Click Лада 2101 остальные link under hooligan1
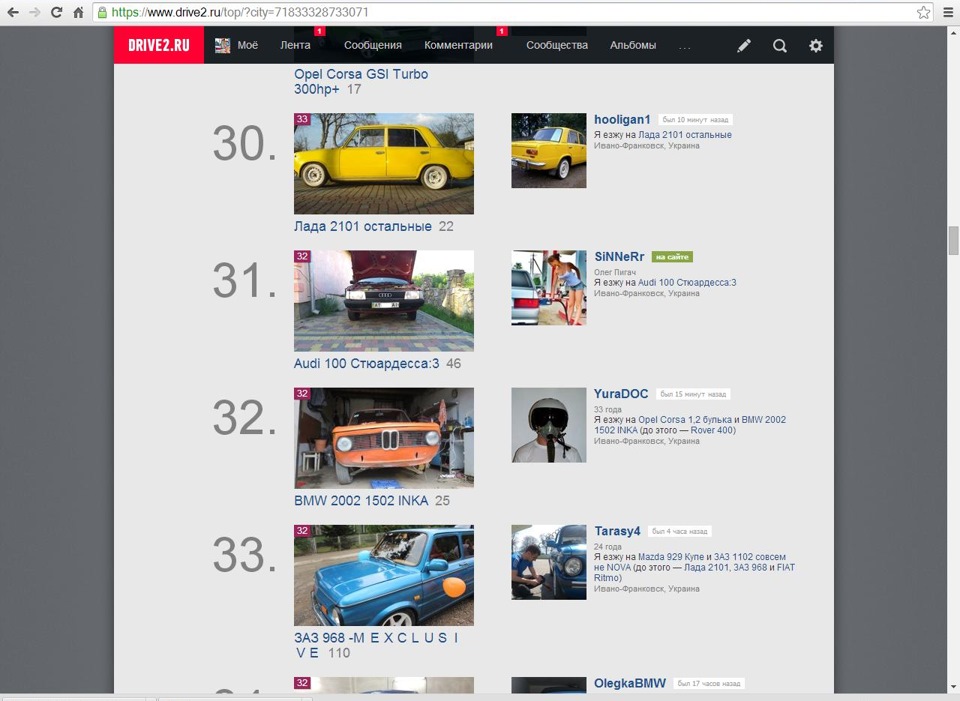This screenshot has width=960, height=701. point(684,135)
